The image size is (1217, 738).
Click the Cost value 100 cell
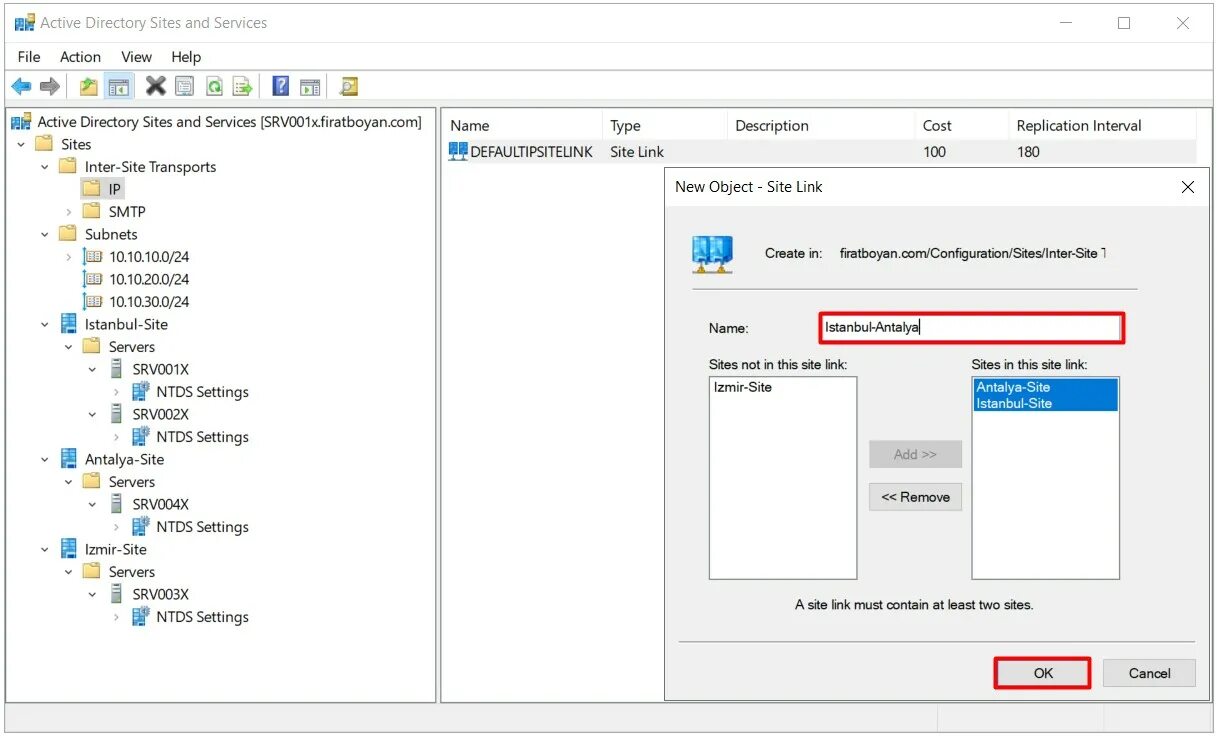click(934, 152)
